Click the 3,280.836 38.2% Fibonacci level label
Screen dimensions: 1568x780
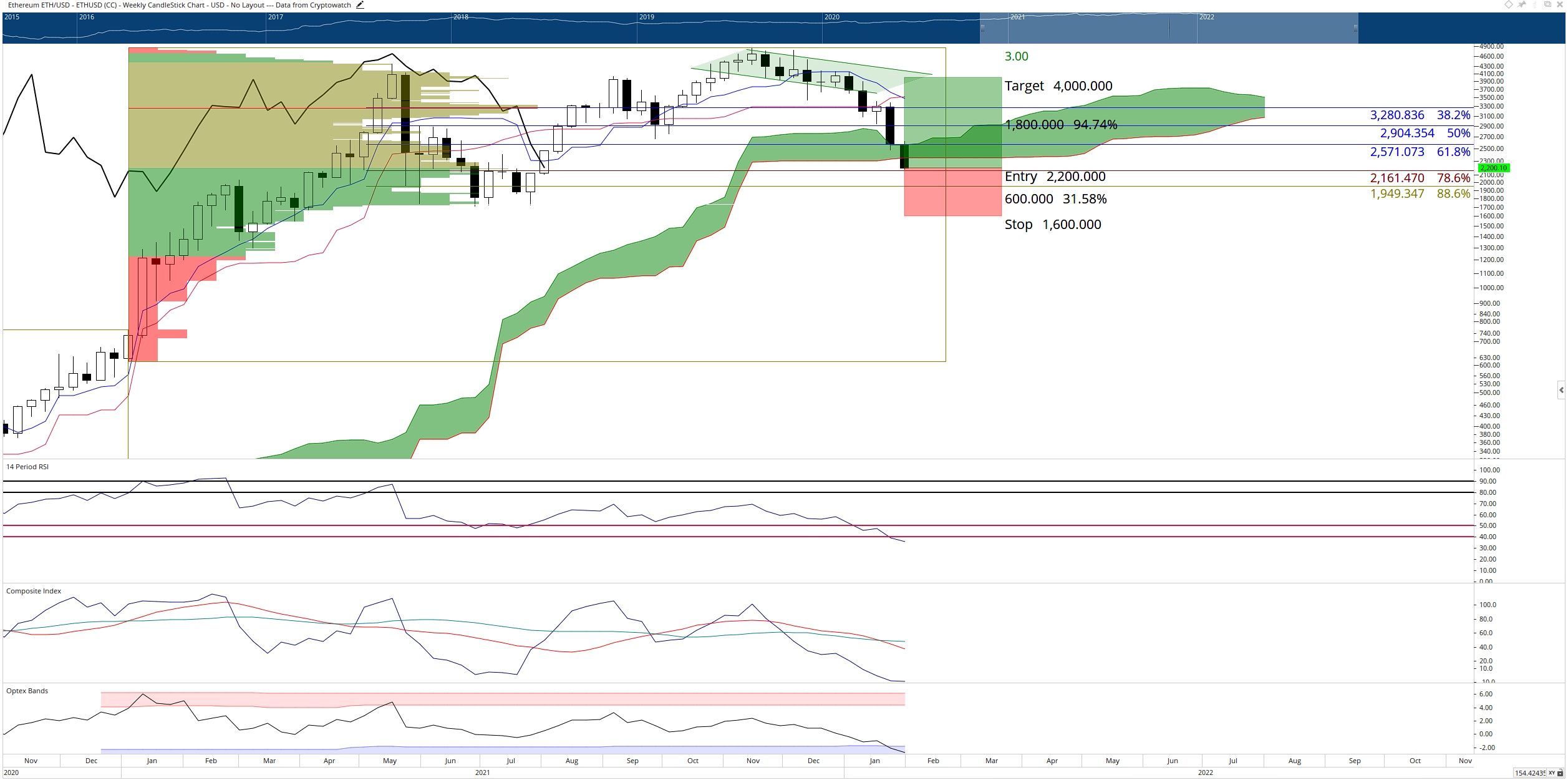point(1420,115)
